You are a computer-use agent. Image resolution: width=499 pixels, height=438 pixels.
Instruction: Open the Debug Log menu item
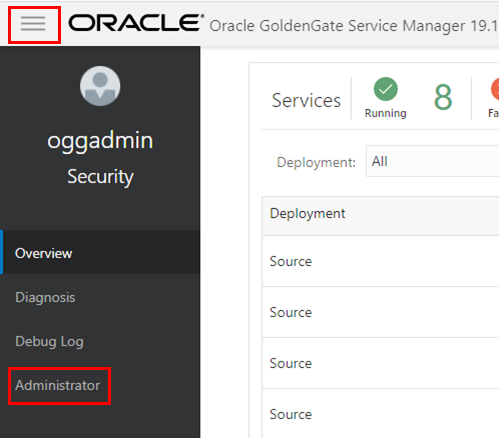100,341
